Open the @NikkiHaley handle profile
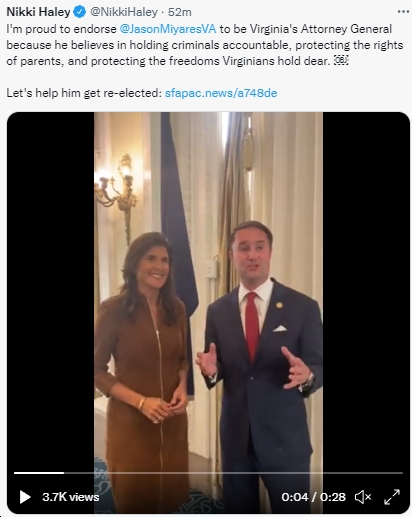This screenshot has height=517, width=412. [124, 12]
